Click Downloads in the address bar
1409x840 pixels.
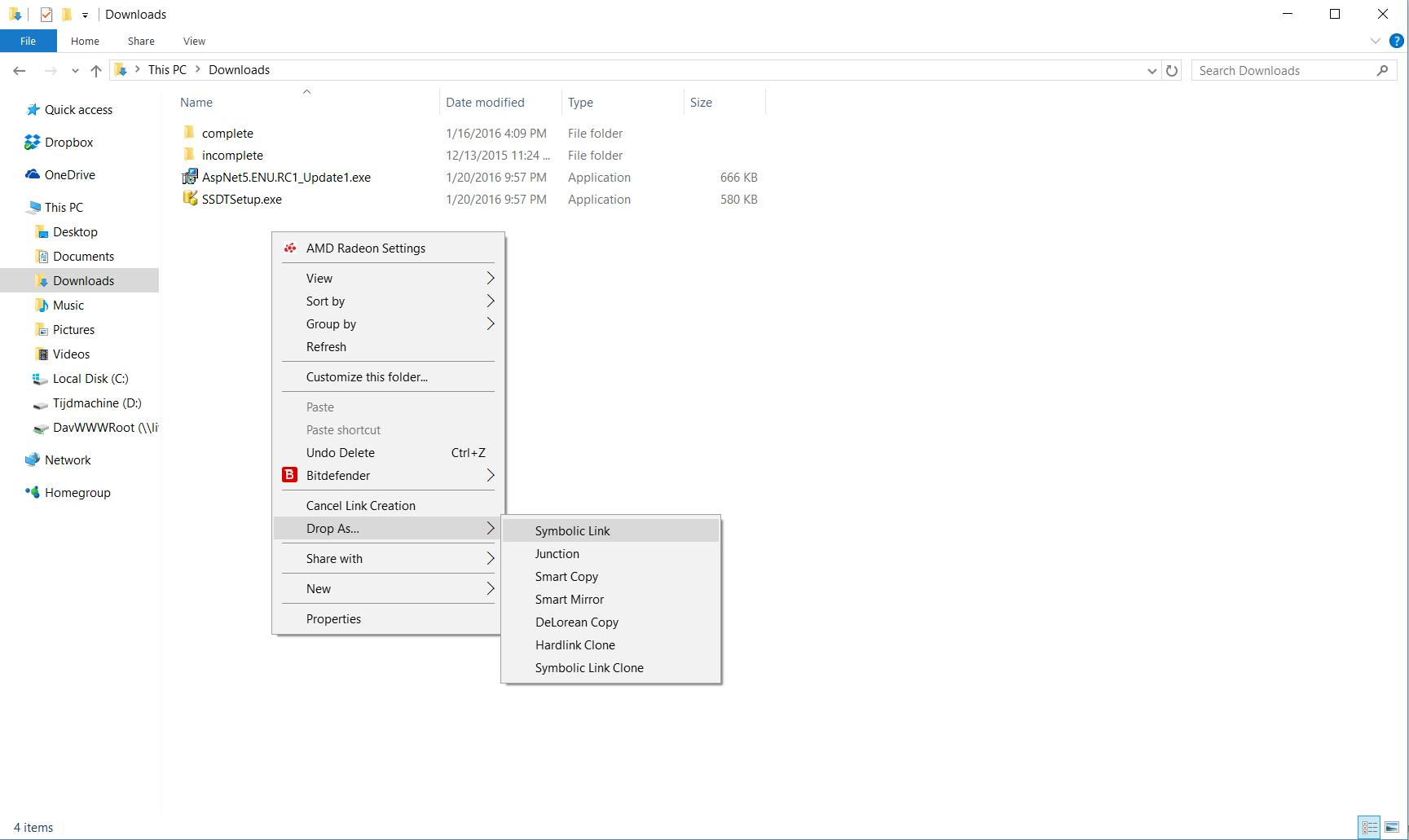[239, 70]
